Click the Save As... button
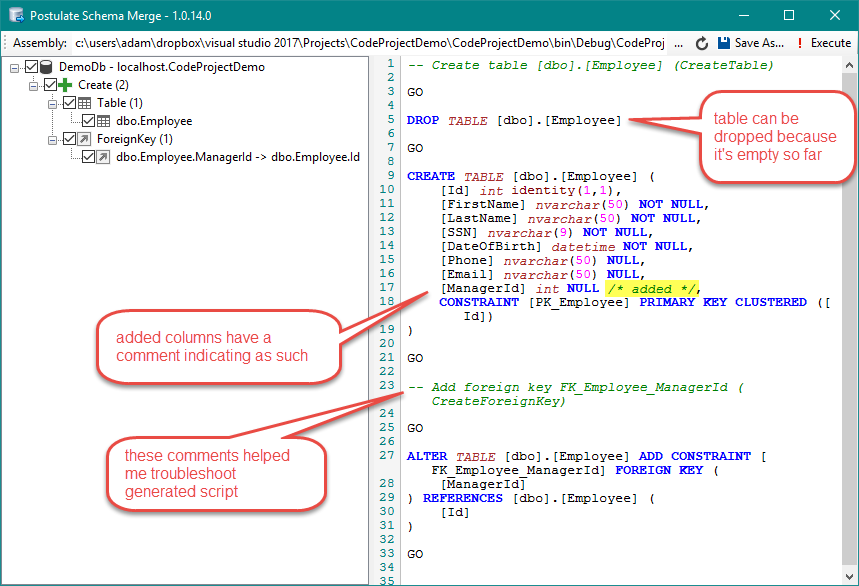859x586 pixels. [751, 43]
